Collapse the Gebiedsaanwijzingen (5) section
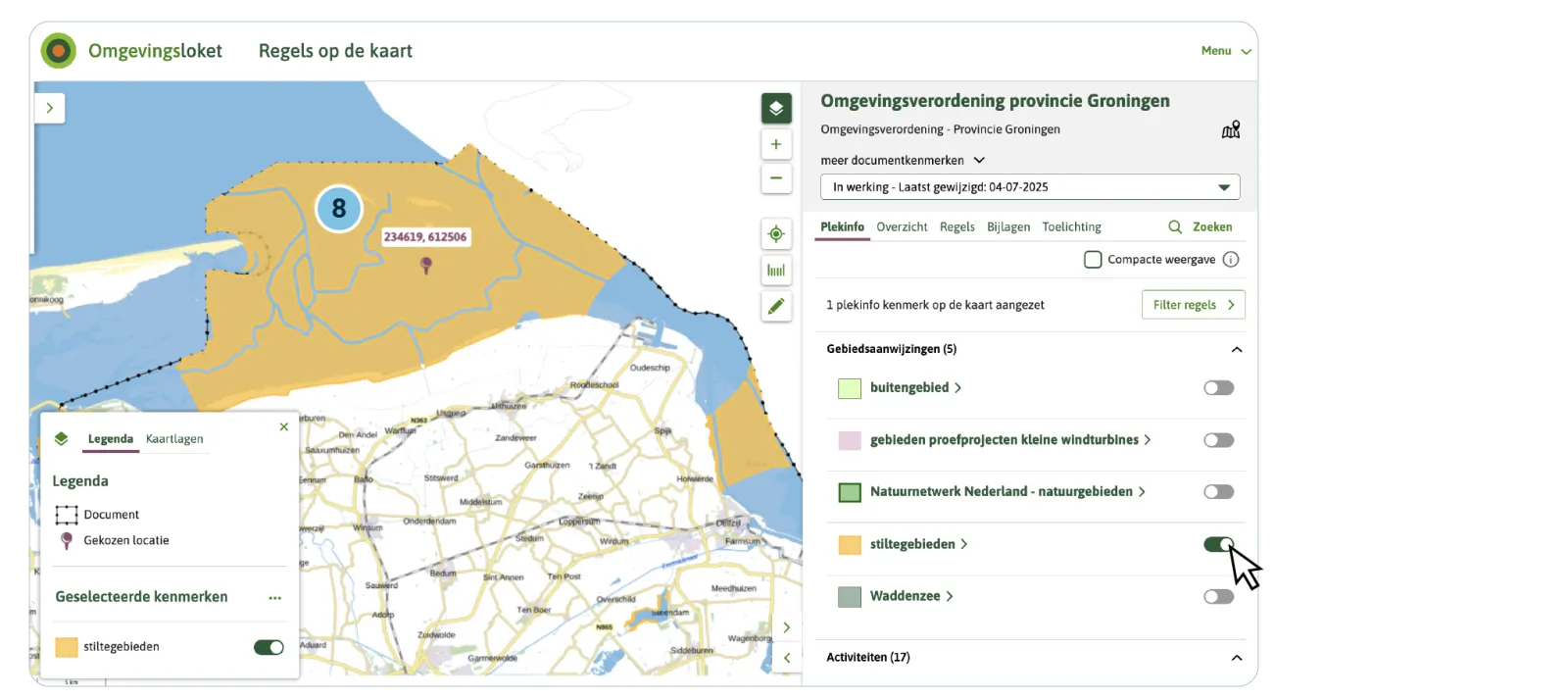The width and height of the screenshot is (1568, 699). [1237, 349]
